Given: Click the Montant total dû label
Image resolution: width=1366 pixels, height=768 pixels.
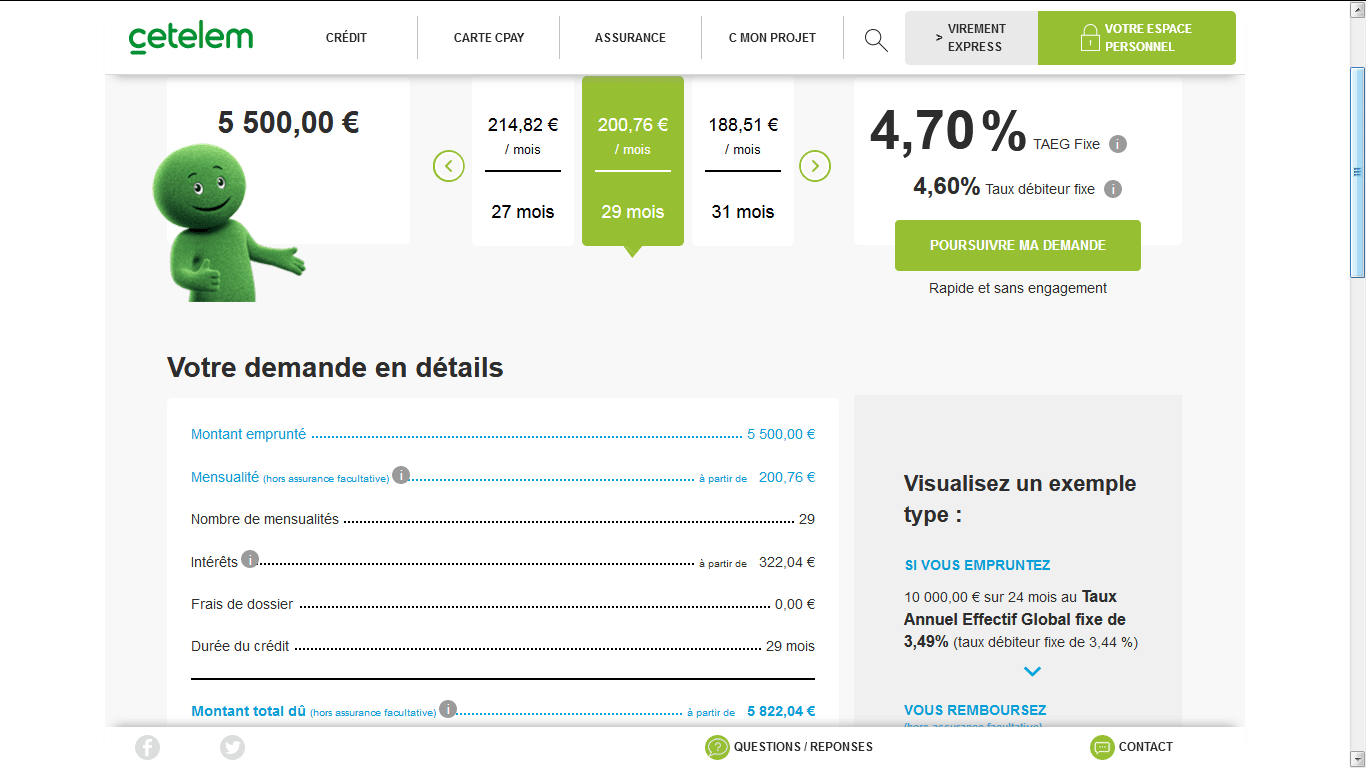Looking at the screenshot, I should point(248,711).
